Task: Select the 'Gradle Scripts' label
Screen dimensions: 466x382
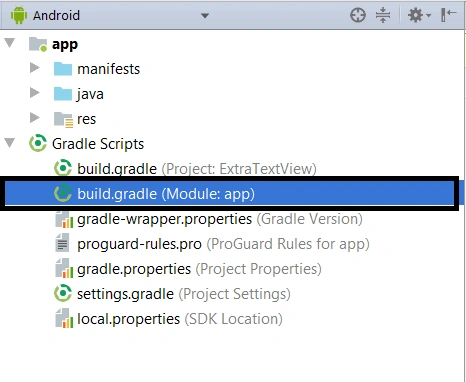Action: [x=98, y=144]
